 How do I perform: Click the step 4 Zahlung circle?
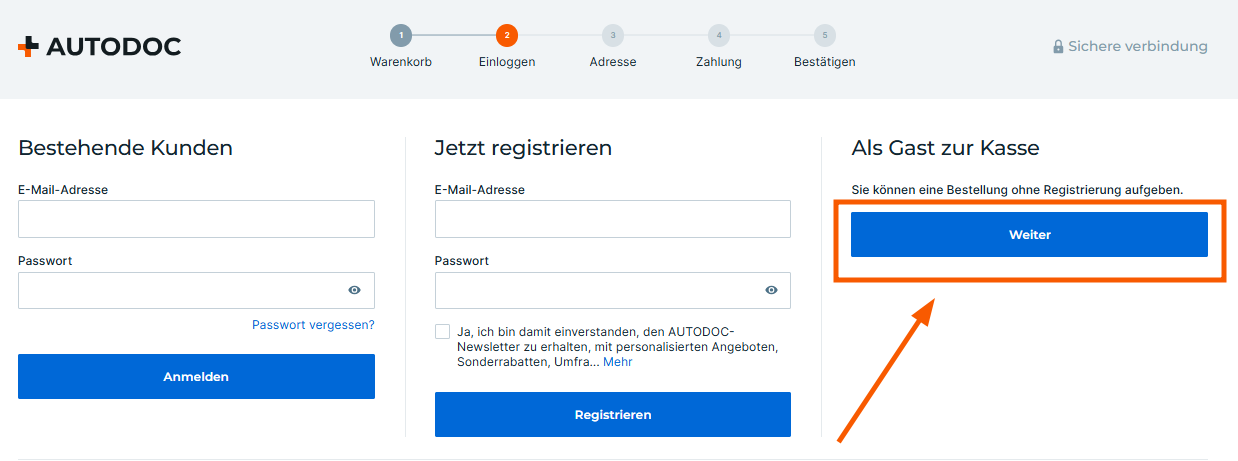pyautogui.click(x=719, y=36)
